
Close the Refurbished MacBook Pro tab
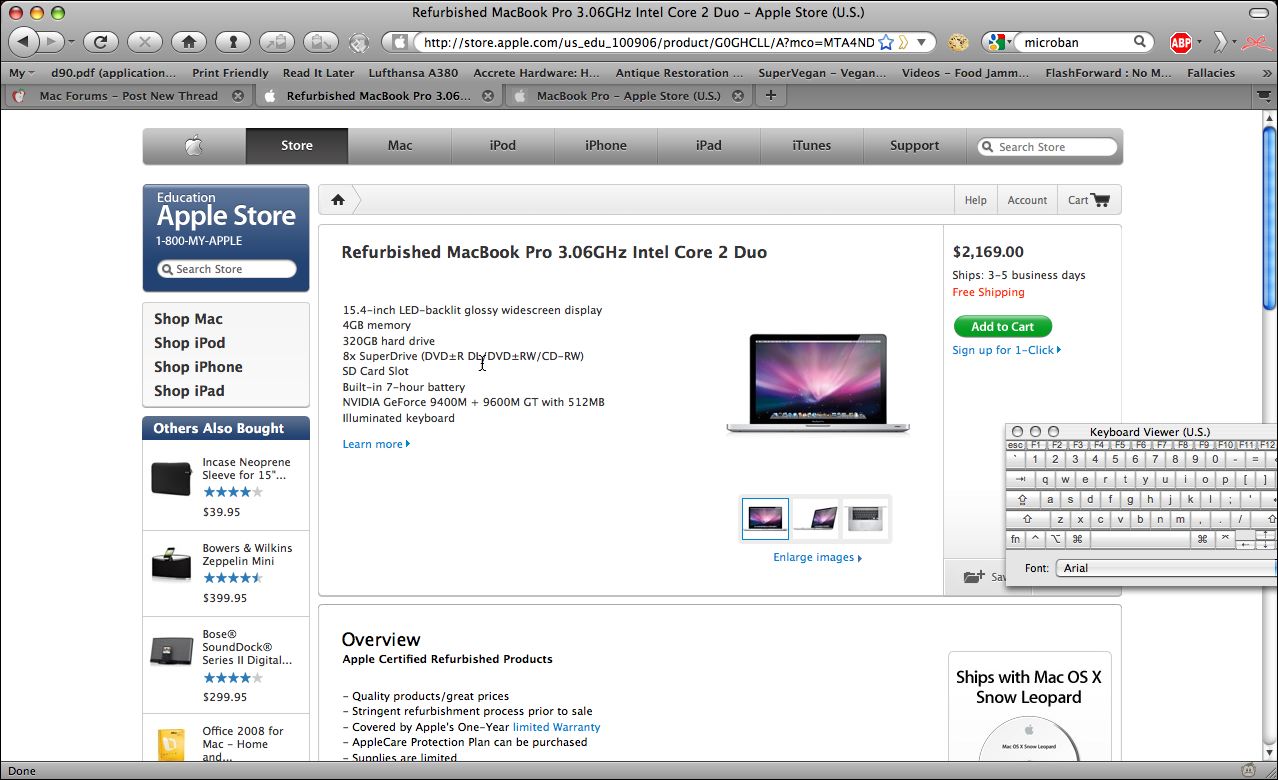[488, 96]
